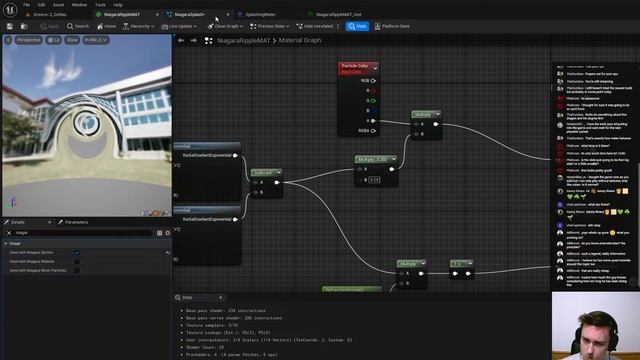The width and height of the screenshot is (640, 360).
Task: Click the Subtract node output pin
Action: pos(277,182)
